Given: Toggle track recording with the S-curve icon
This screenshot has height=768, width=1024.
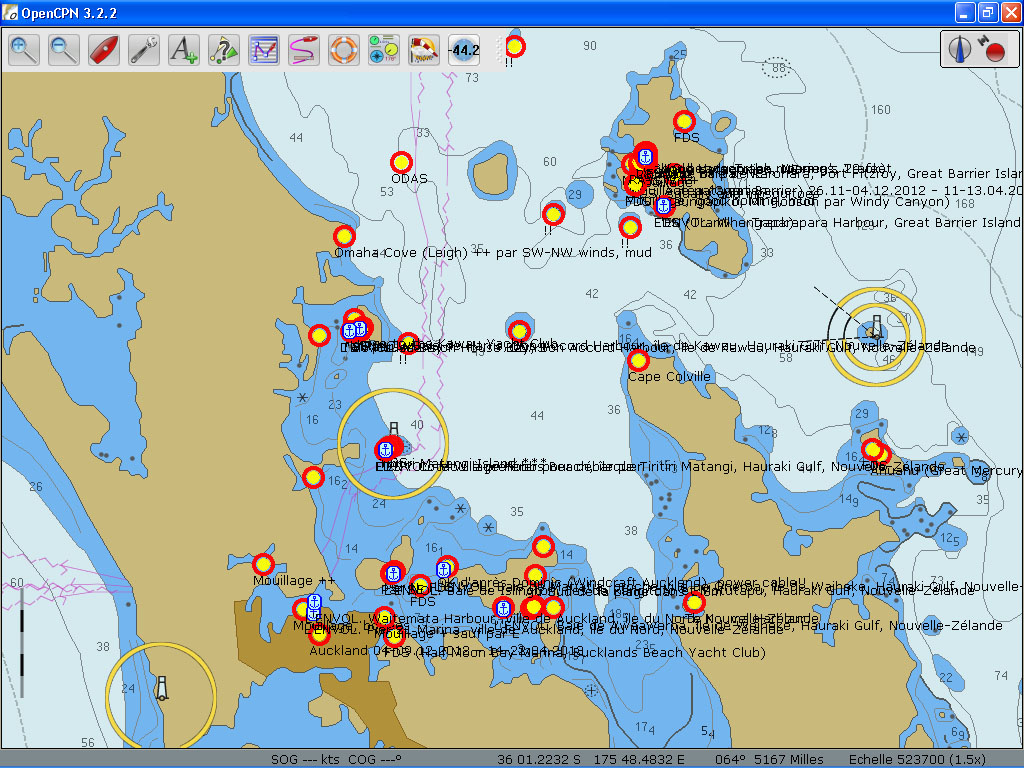Looking at the screenshot, I should coord(304,50).
